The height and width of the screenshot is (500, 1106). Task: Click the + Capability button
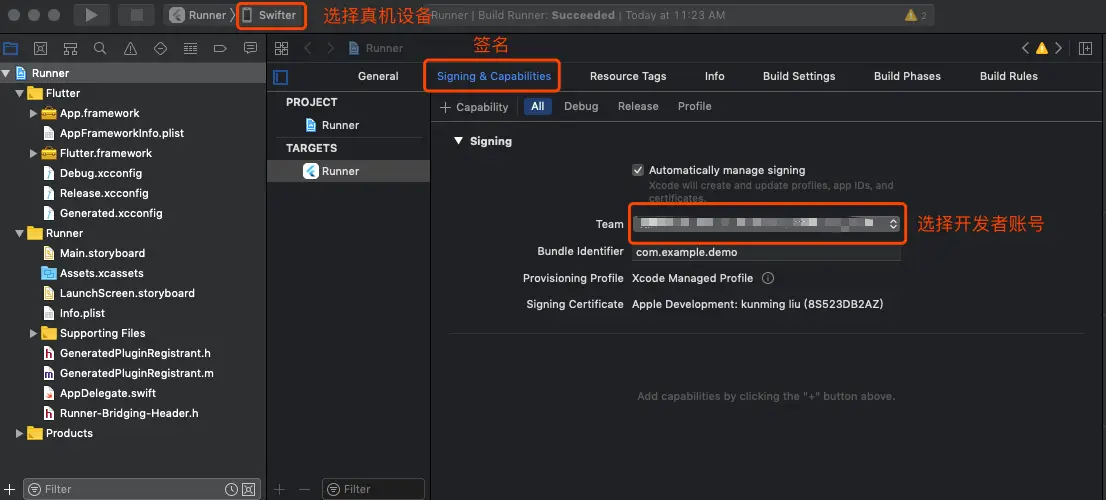pos(474,107)
